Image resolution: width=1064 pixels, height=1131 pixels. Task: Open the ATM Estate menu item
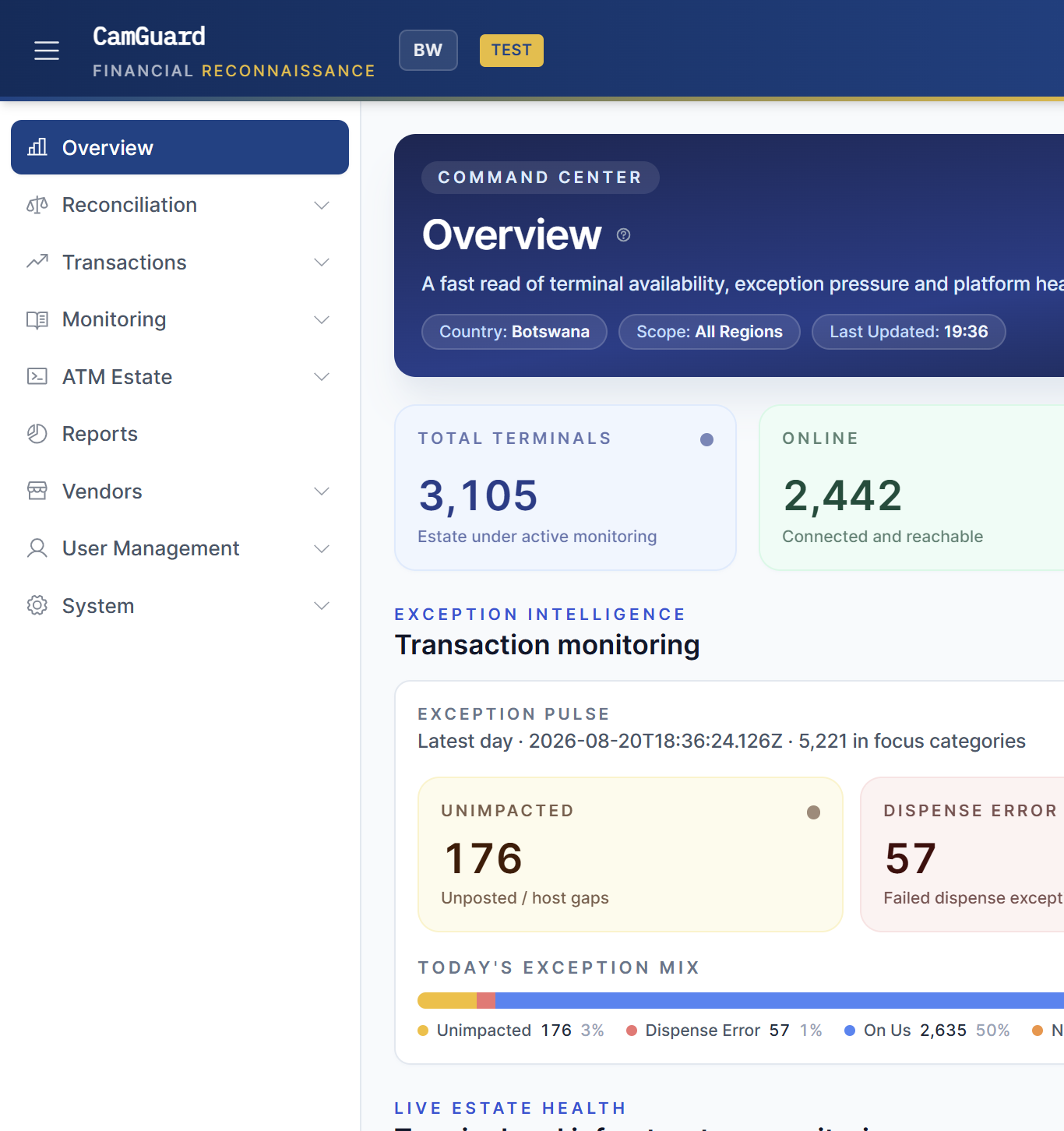coord(180,377)
